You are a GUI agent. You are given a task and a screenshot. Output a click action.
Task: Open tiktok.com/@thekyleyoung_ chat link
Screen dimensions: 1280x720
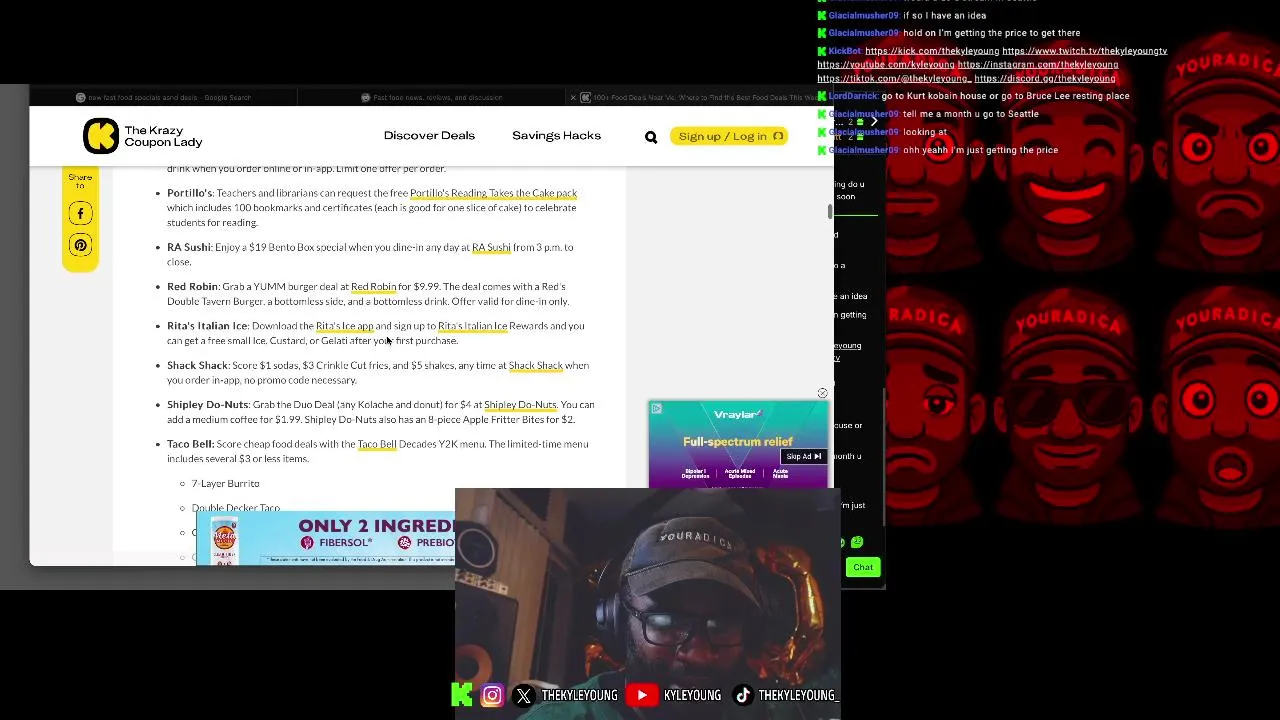tap(894, 79)
